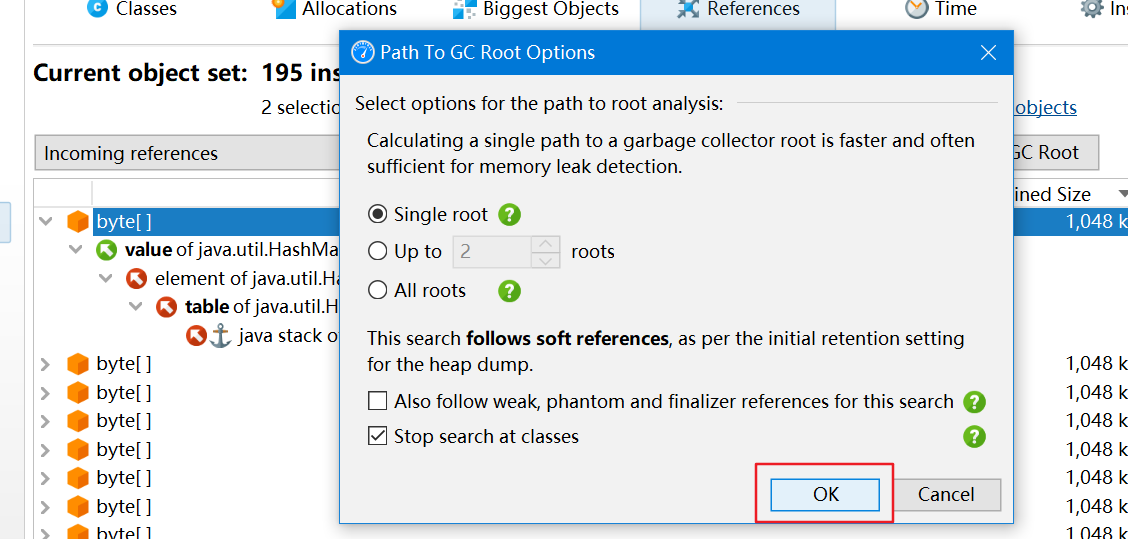Click the orange cube icon of selected byte[] row
The width and height of the screenshot is (1128, 539).
(x=78, y=222)
